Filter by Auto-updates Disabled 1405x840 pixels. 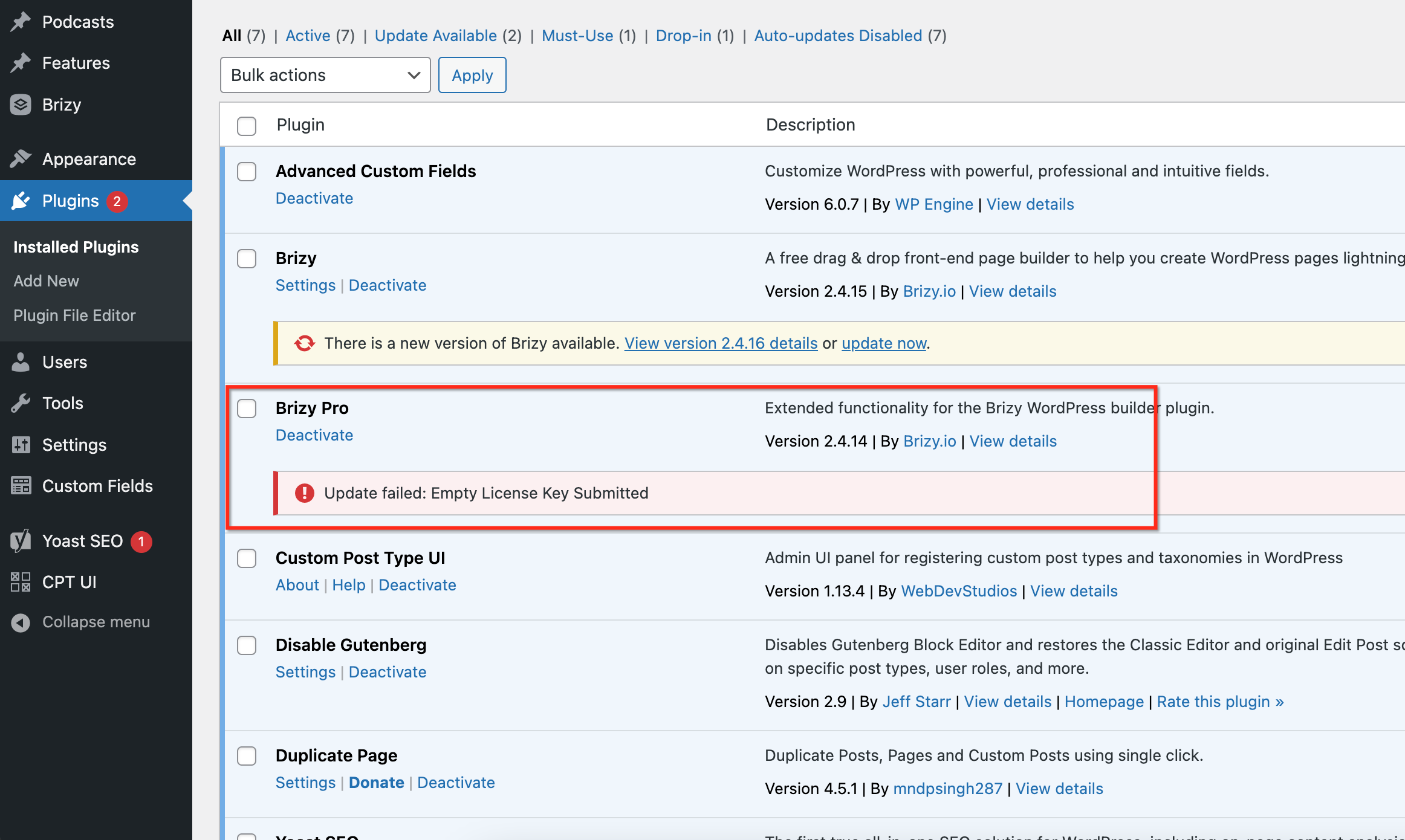[x=838, y=36]
